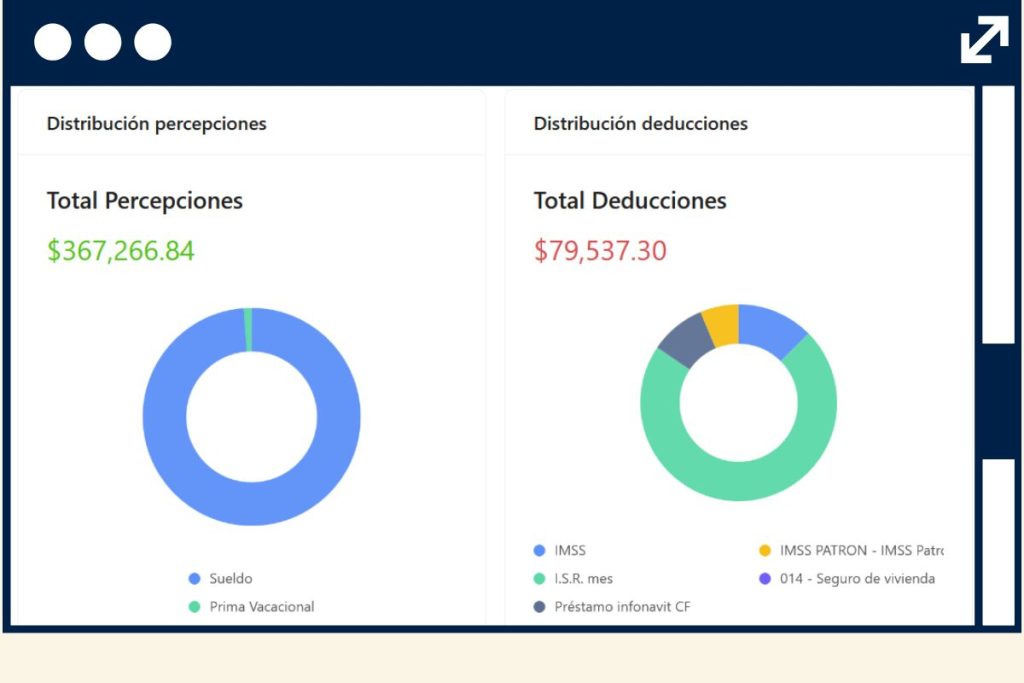
Task: Click the blue IMSS legend marker
Action: (x=541, y=550)
